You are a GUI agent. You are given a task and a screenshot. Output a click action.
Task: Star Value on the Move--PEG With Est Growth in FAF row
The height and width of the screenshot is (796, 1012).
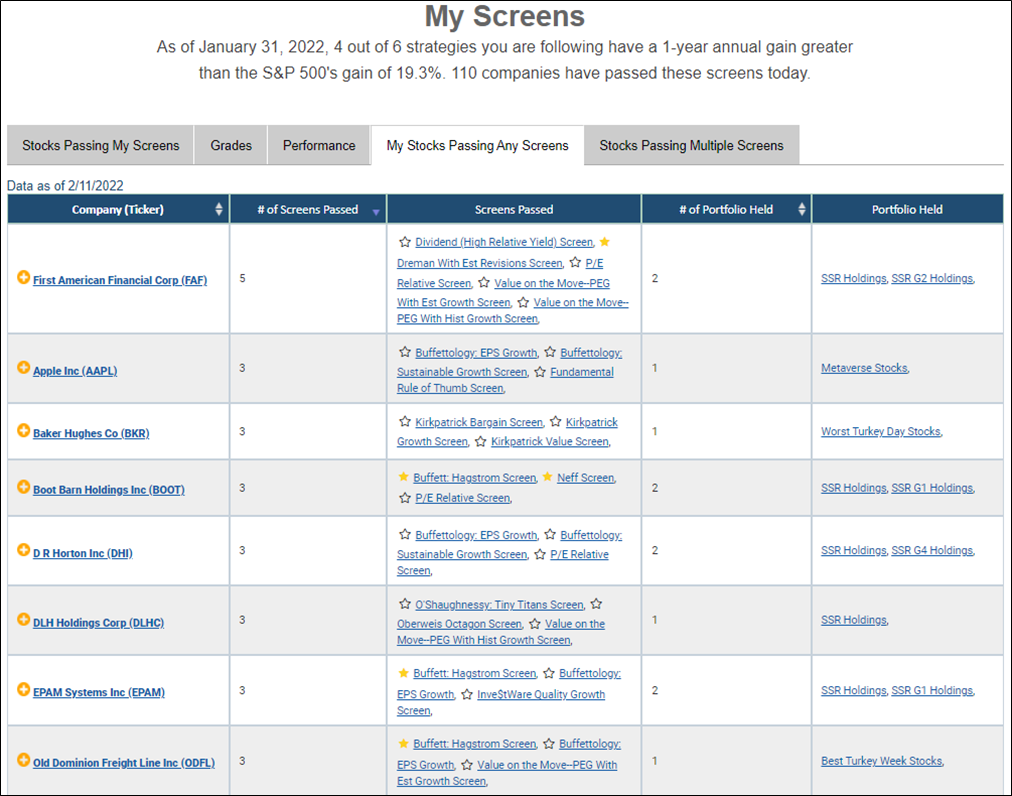pyautogui.click(x=484, y=283)
